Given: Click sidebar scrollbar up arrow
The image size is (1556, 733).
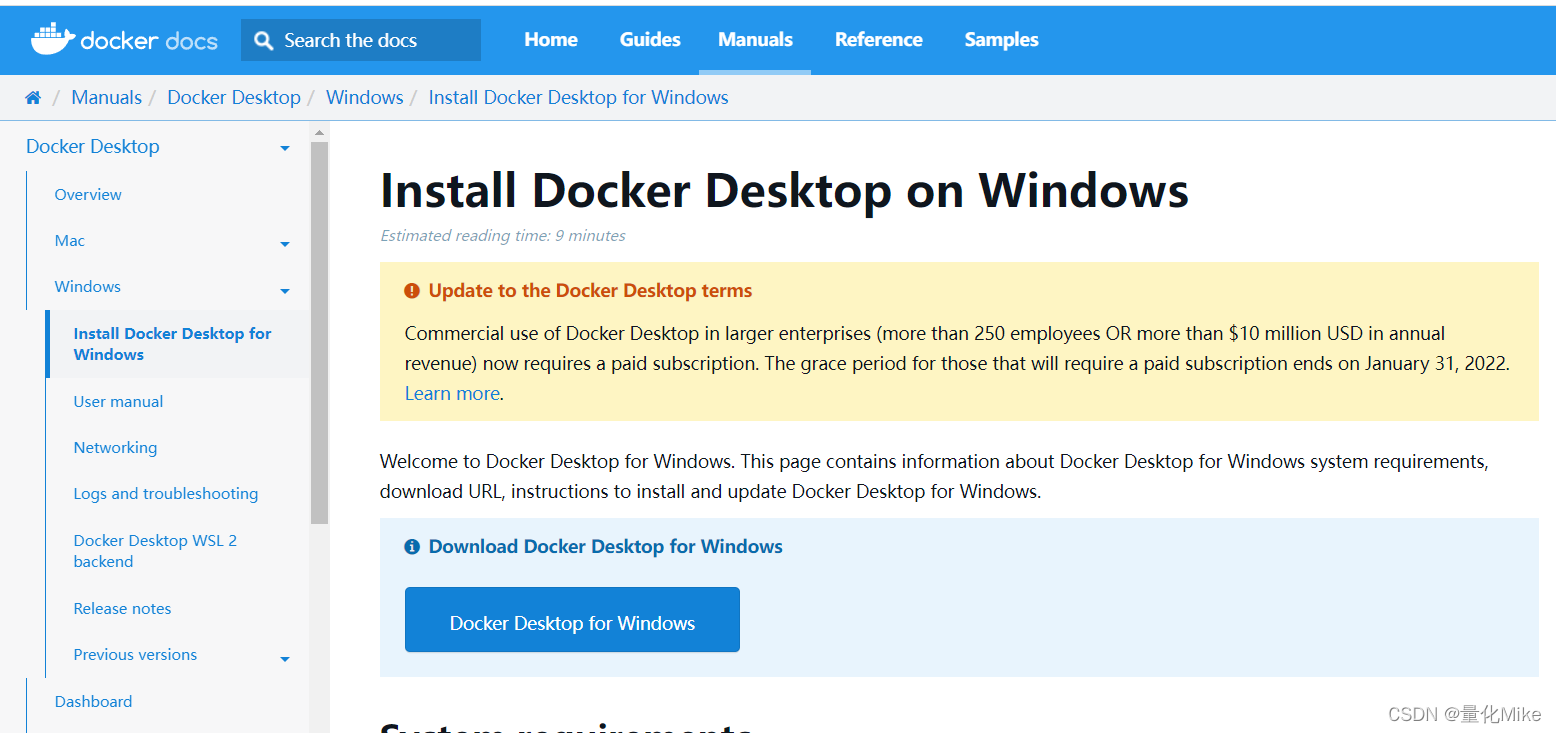Looking at the screenshot, I should 319,132.
